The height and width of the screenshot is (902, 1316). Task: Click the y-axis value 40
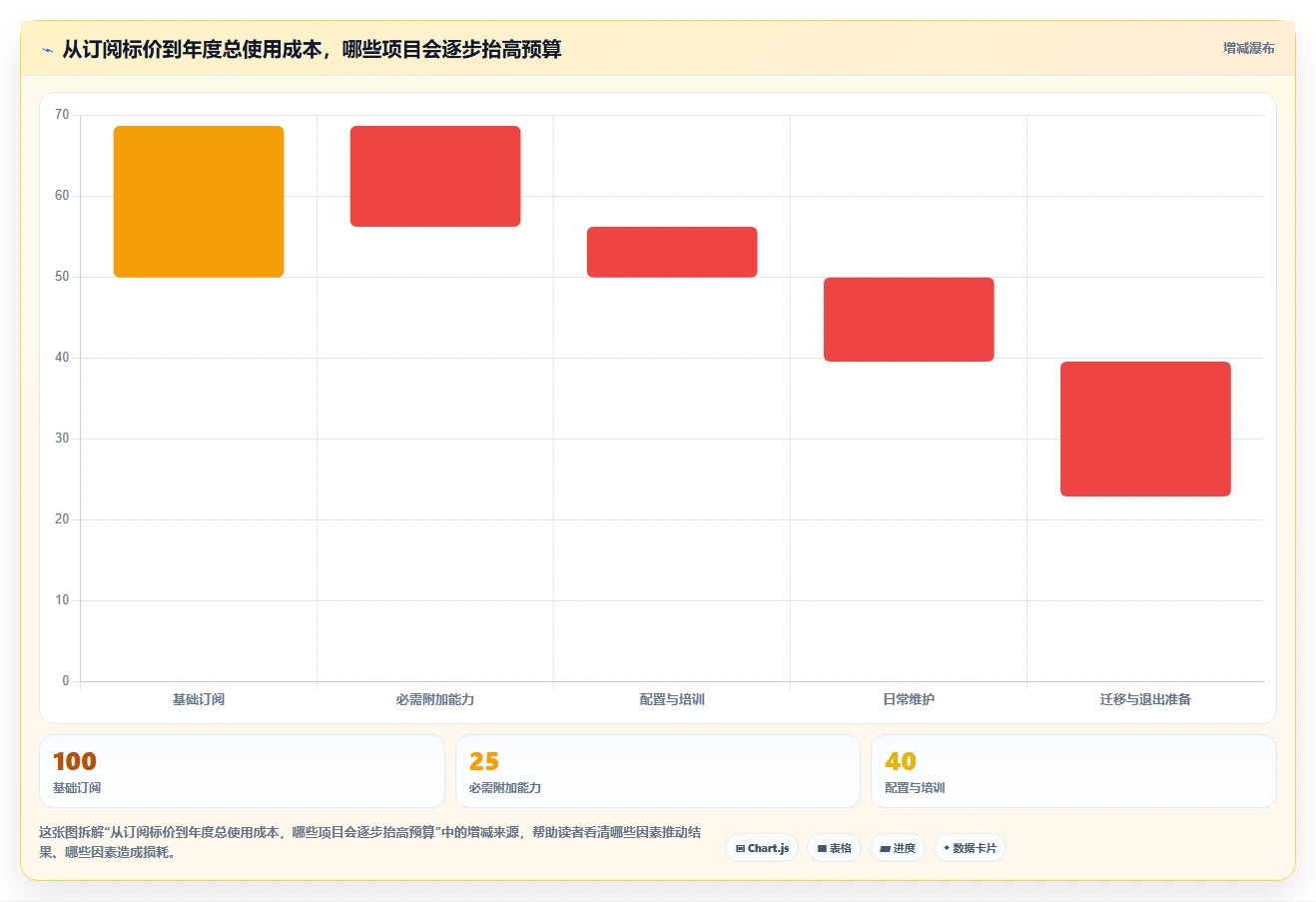point(62,358)
